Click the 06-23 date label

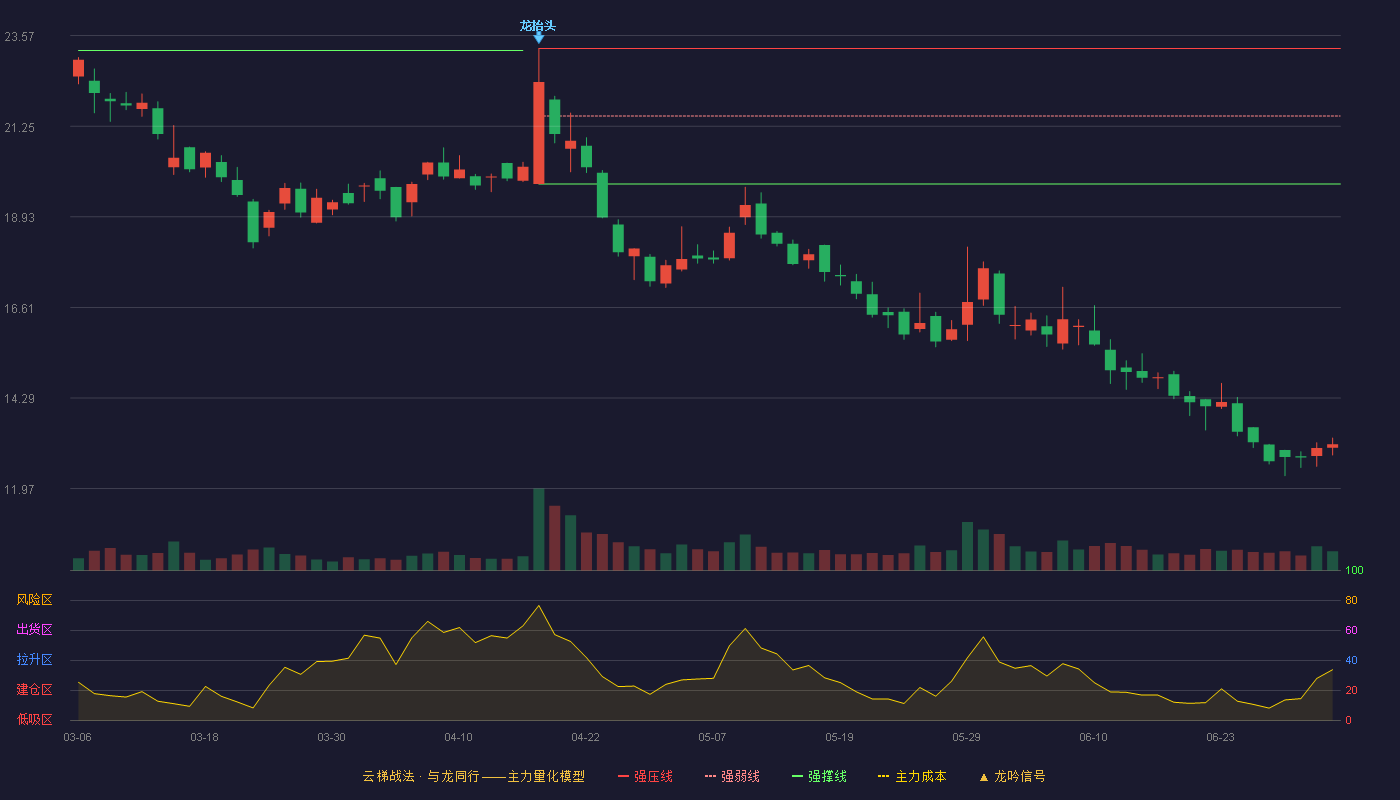1220,737
